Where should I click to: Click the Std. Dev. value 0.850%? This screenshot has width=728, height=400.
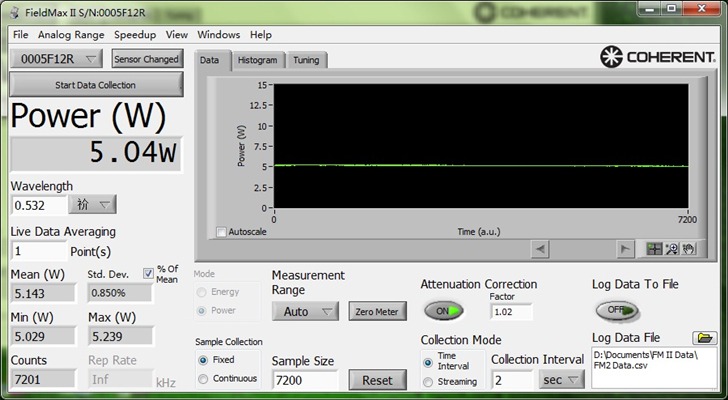[120, 293]
